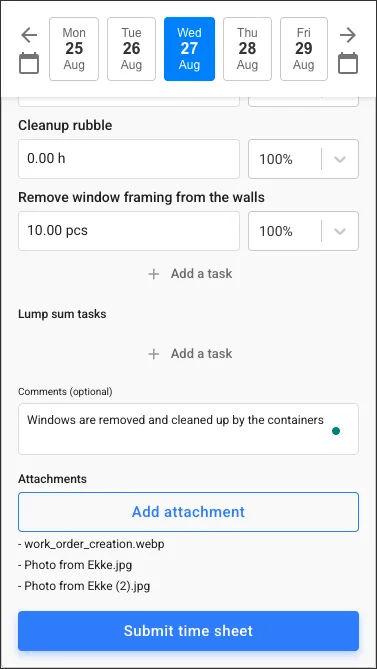Submit the time sheet
The width and height of the screenshot is (377, 669).
click(x=188, y=631)
